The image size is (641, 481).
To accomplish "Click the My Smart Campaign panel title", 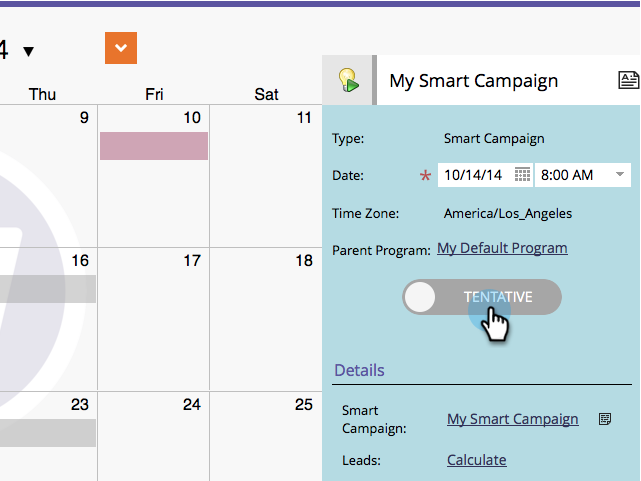I will click(473, 81).
